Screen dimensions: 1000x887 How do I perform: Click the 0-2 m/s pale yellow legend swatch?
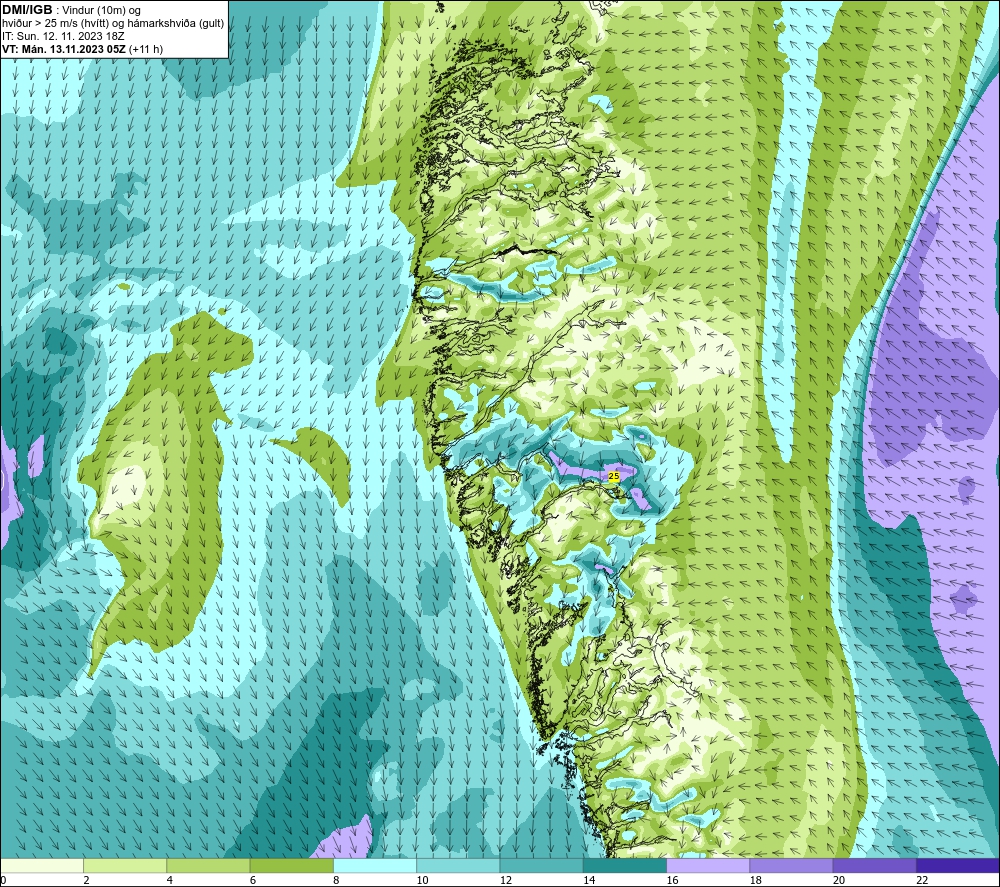(x=41, y=865)
